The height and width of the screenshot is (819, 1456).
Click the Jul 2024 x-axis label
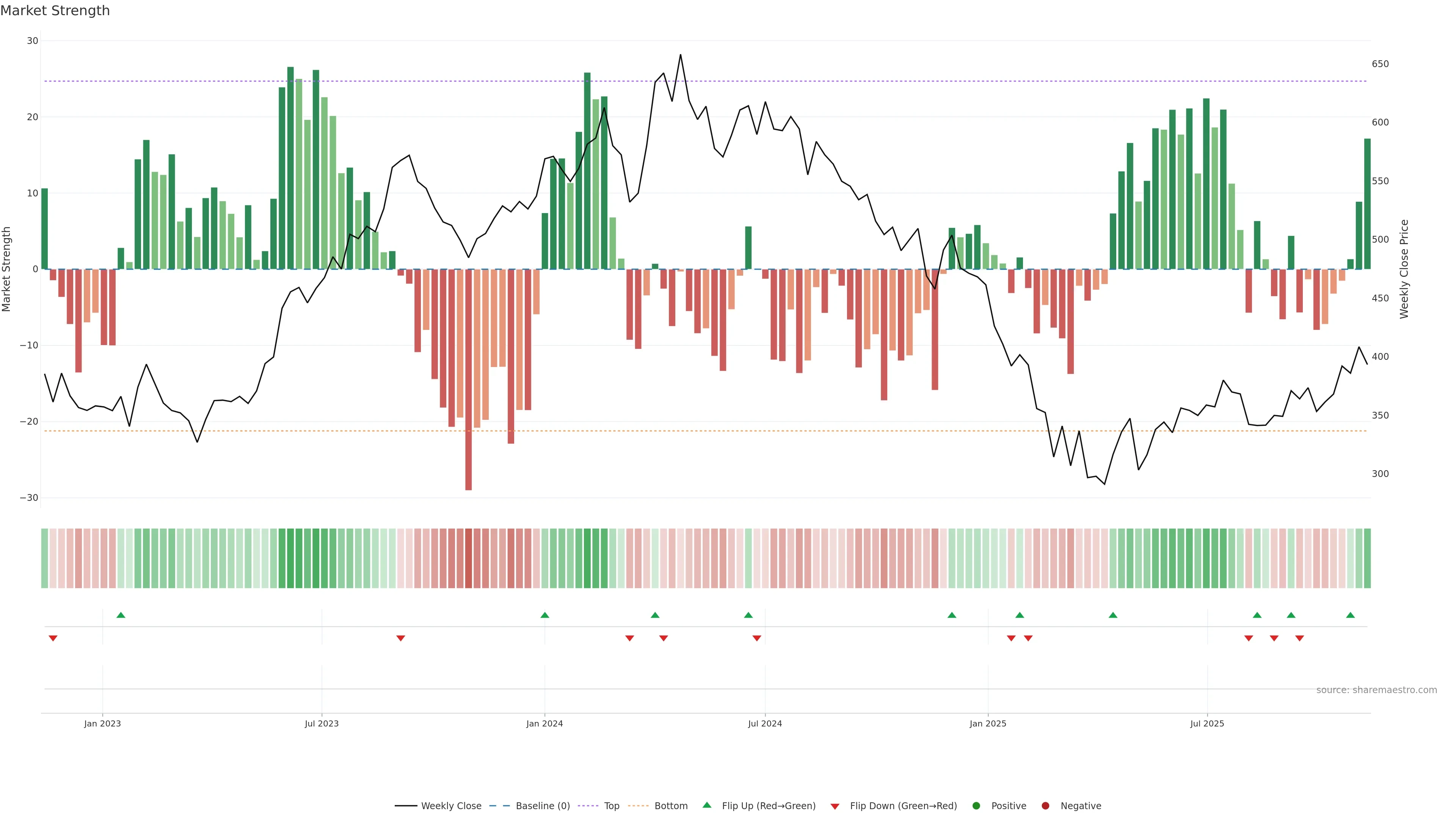point(765,723)
